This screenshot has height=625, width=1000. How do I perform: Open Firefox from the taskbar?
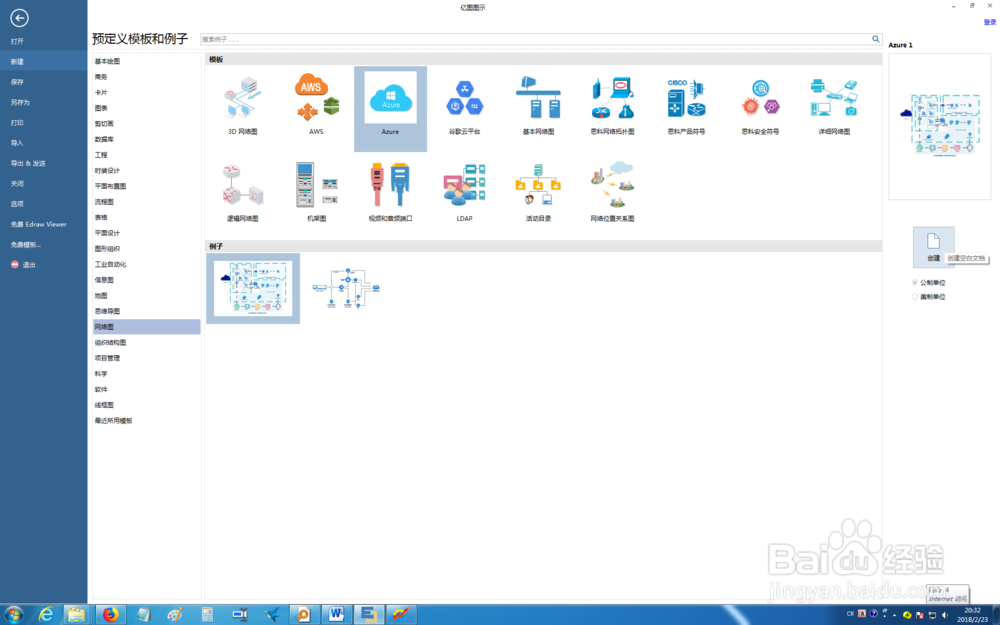click(111, 615)
